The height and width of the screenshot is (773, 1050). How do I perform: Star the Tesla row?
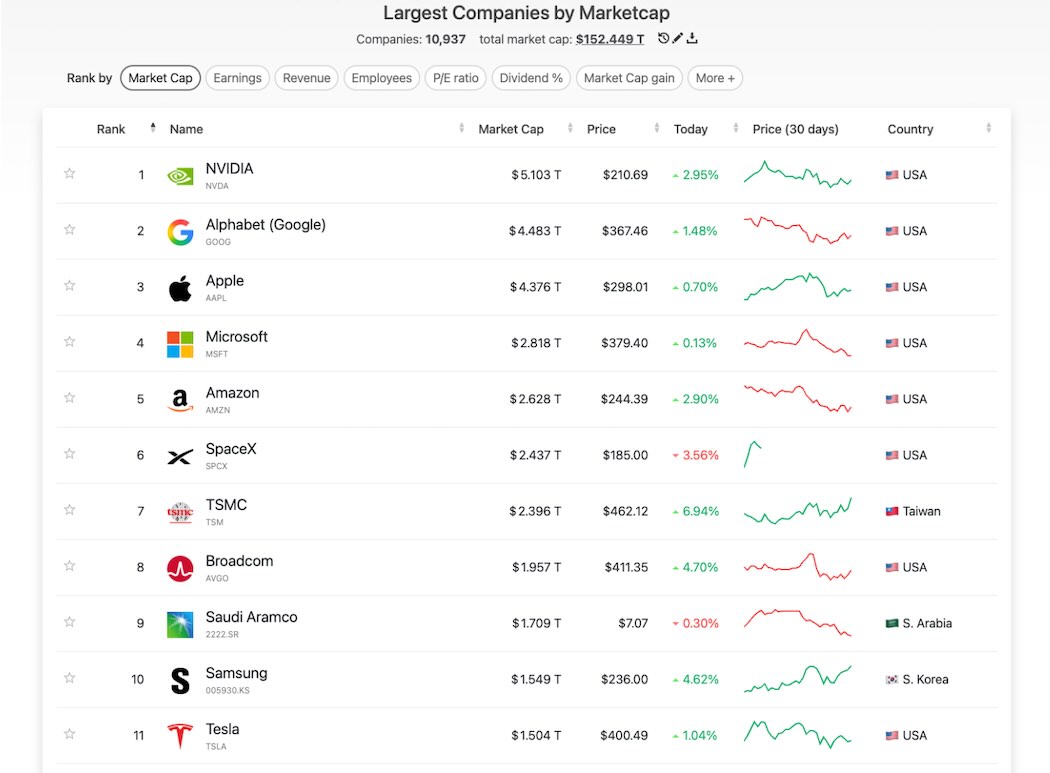coord(69,734)
